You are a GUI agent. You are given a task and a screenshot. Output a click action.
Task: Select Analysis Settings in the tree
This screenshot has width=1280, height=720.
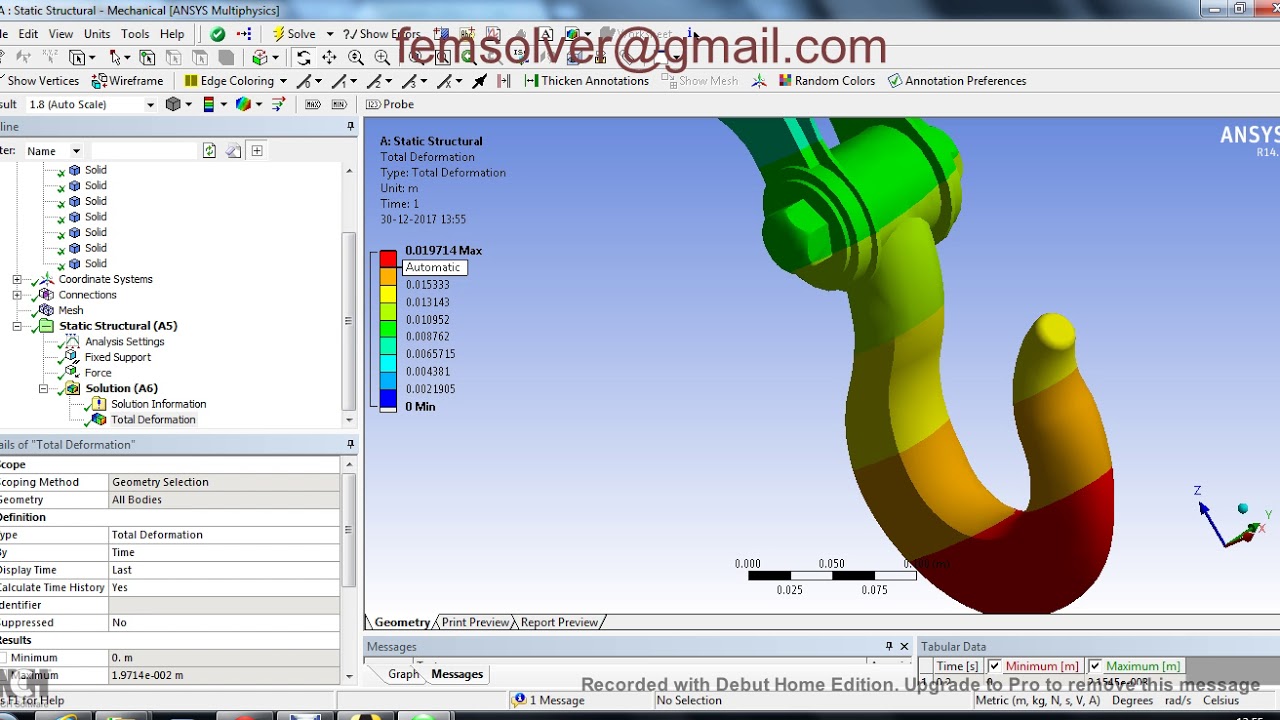124,342
